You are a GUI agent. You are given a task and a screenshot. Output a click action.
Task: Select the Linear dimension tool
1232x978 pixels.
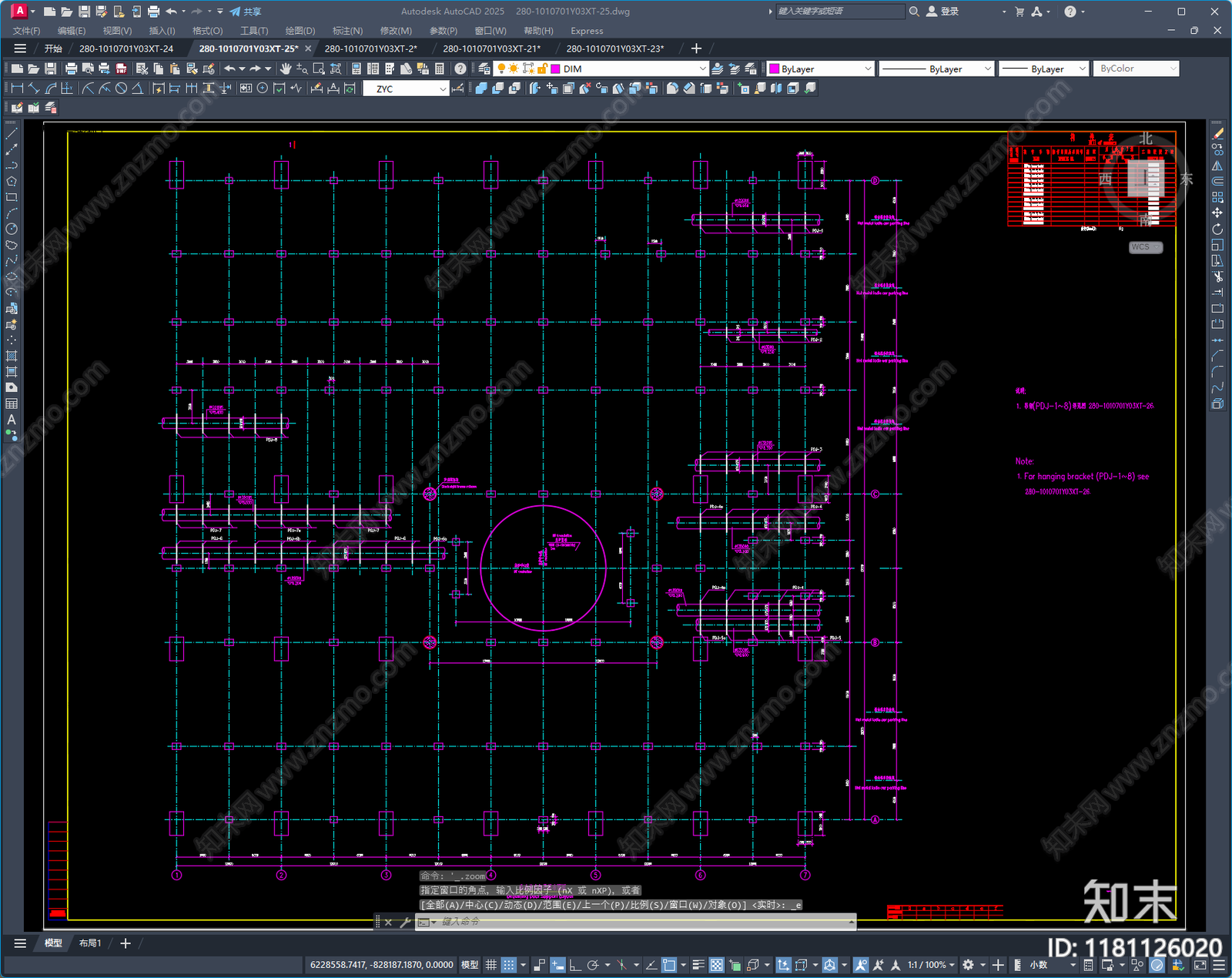tap(17, 89)
